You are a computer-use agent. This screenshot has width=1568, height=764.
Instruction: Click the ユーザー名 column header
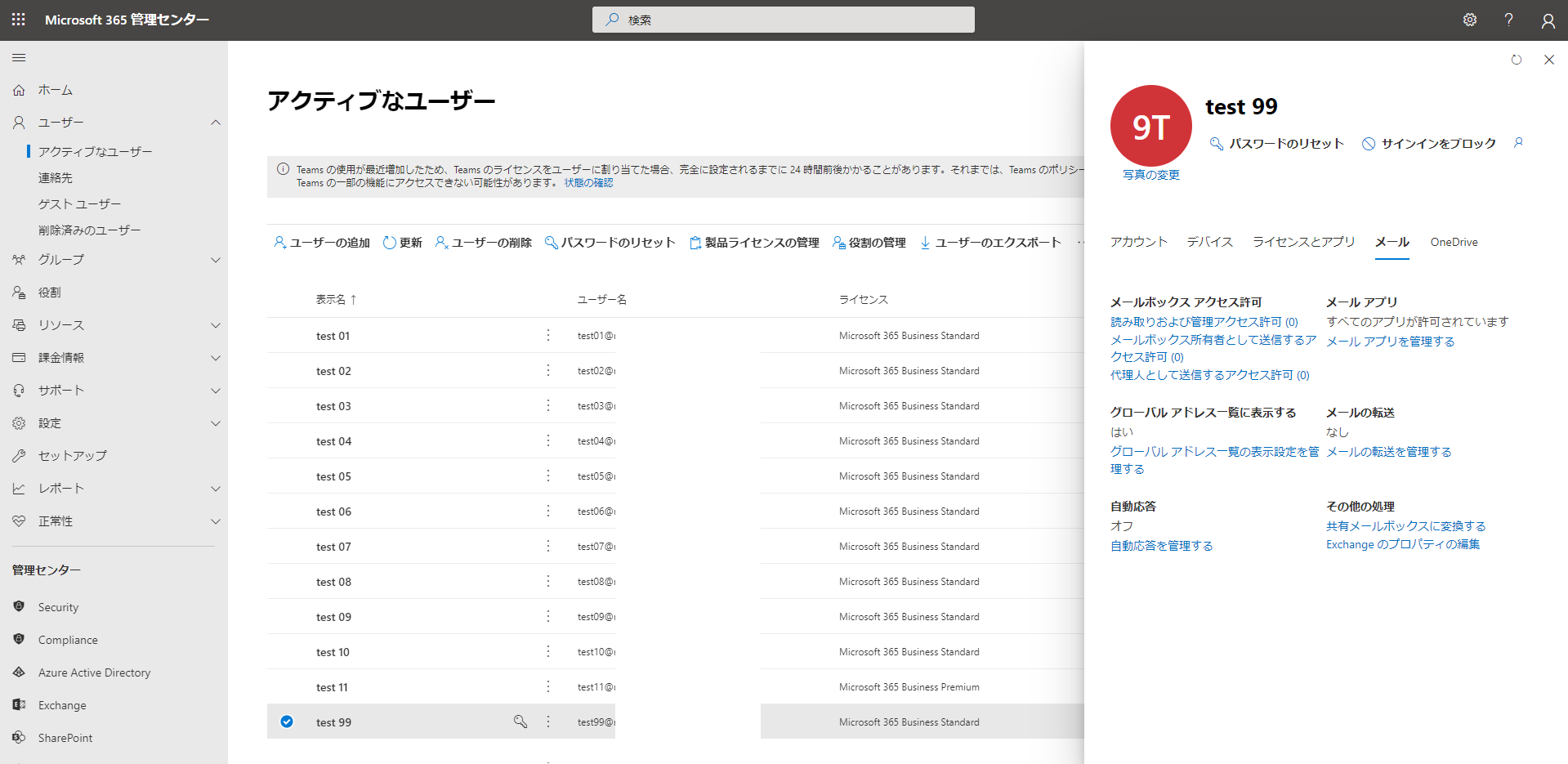[x=602, y=300]
